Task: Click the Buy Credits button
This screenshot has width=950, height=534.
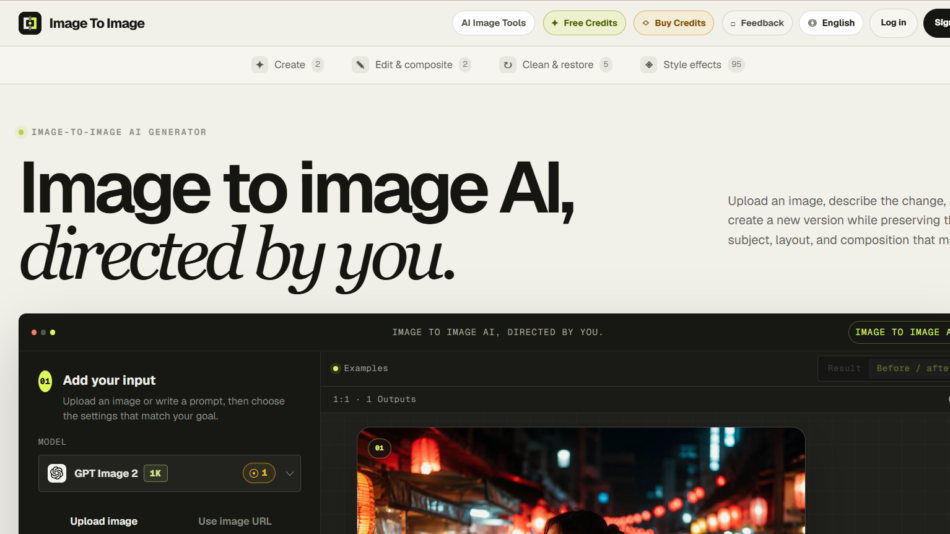Action: [x=673, y=23]
